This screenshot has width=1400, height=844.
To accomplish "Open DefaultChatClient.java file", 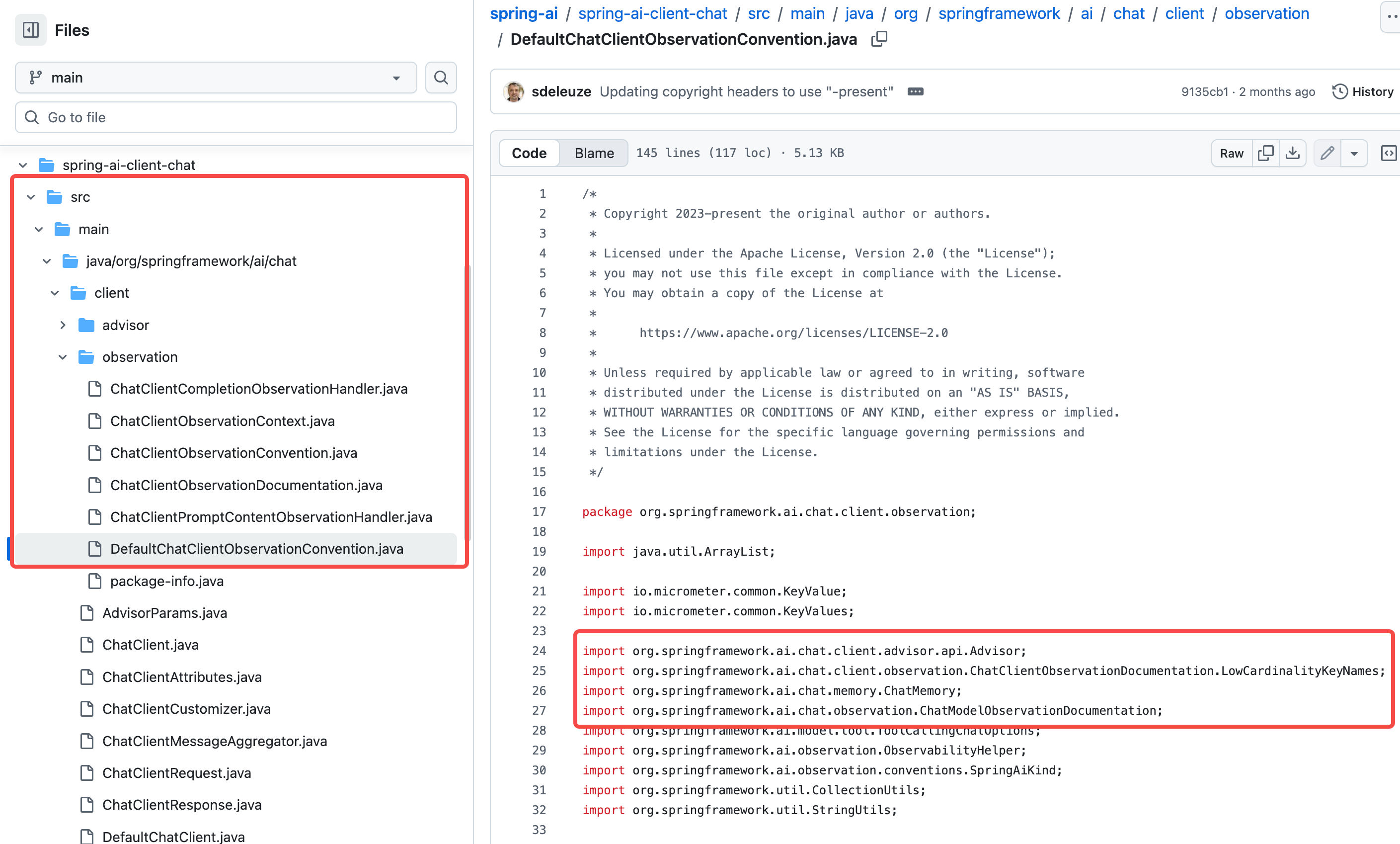I will (173, 837).
